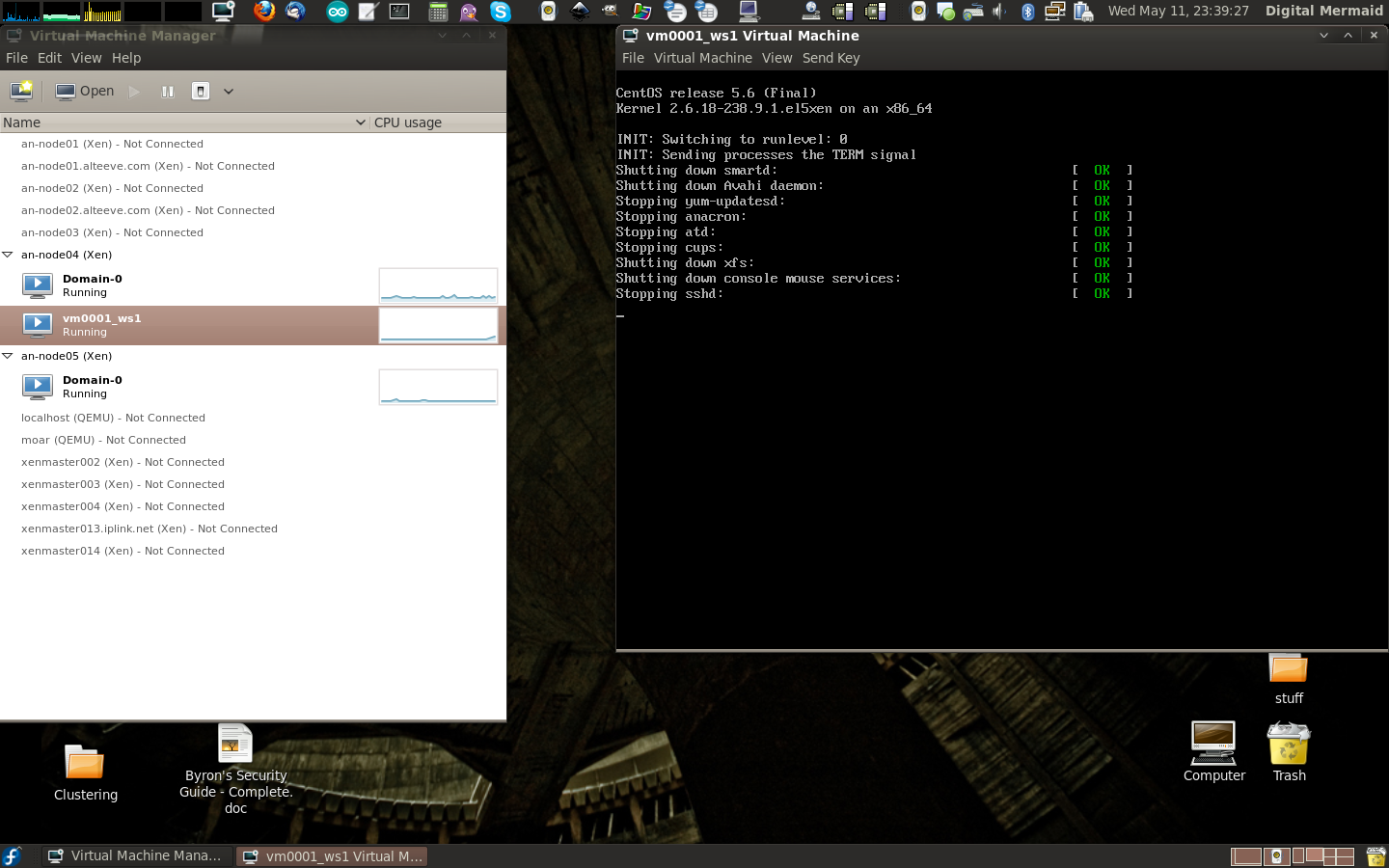
Task: Open View menu in vm0001_ws1 window
Action: click(776, 58)
